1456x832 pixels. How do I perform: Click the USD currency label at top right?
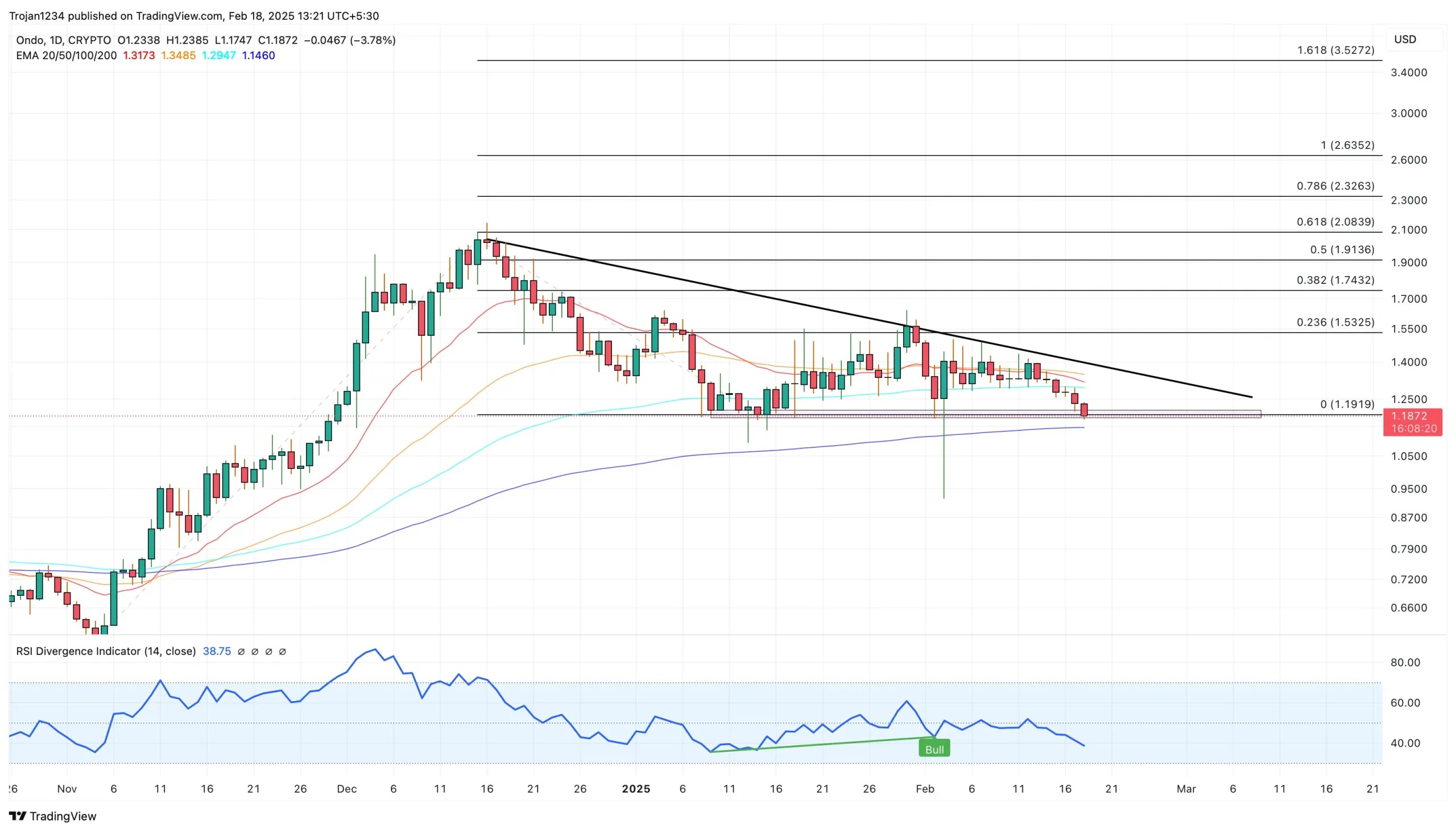(x=1406, y=39)
